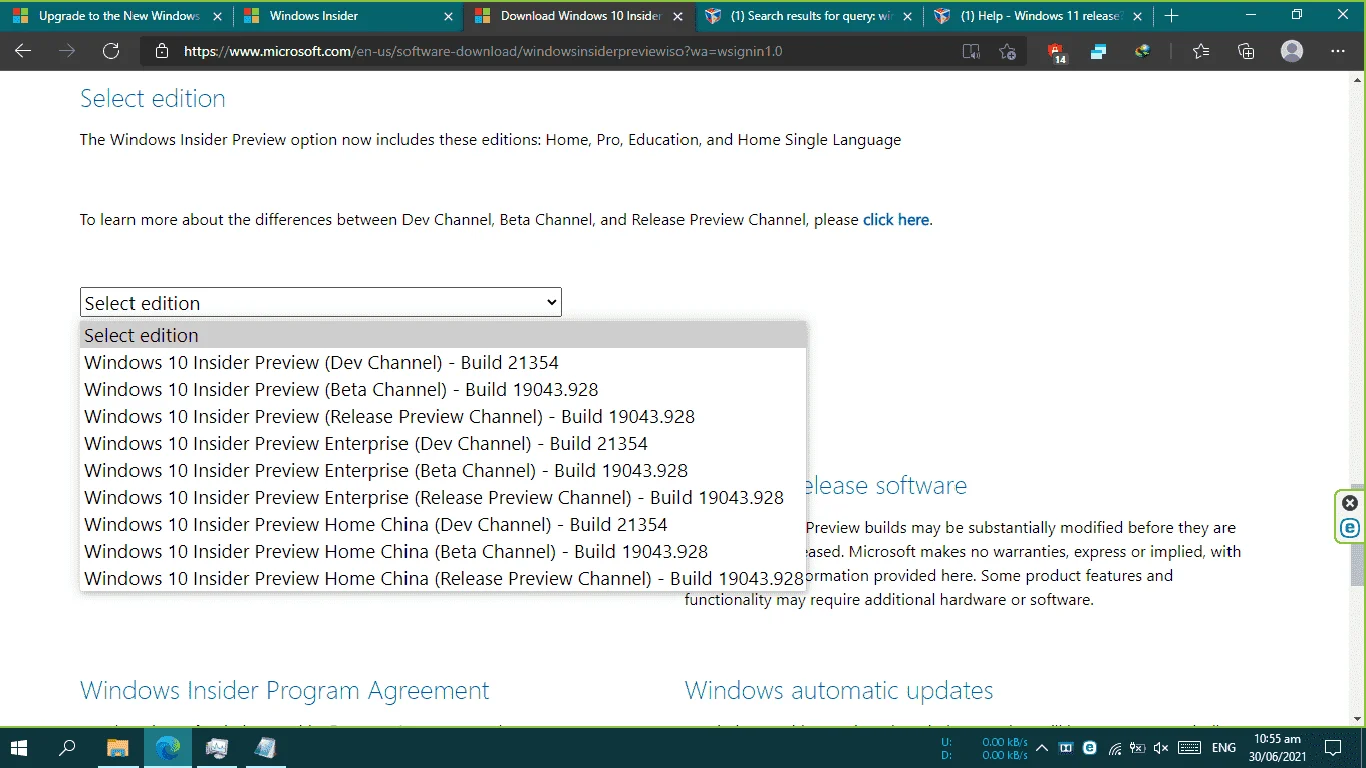This screenshot has height=768, width=1366.
Task: Click the 'Windows Insider Program Agreement' heading
Action: click(x=285, y=691)
